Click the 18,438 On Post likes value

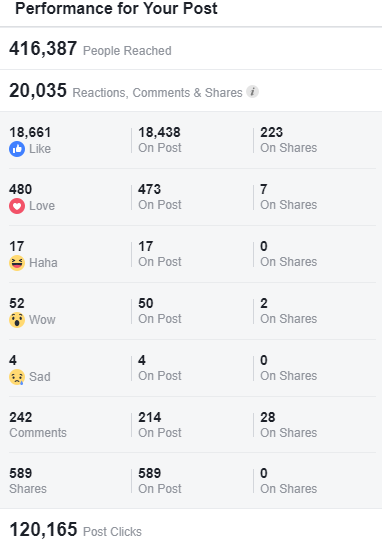tap(159, 132)
